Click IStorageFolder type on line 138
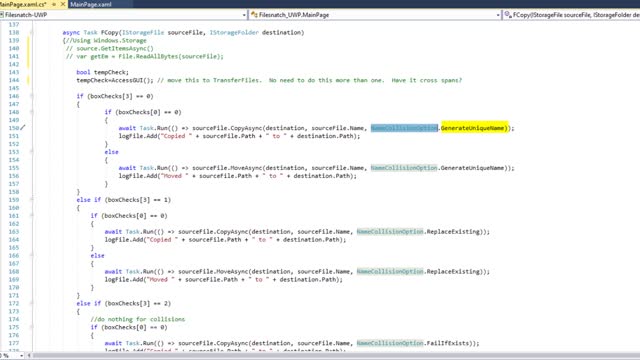The height and width of the screenshot is (360, 640). click(234, 32)
